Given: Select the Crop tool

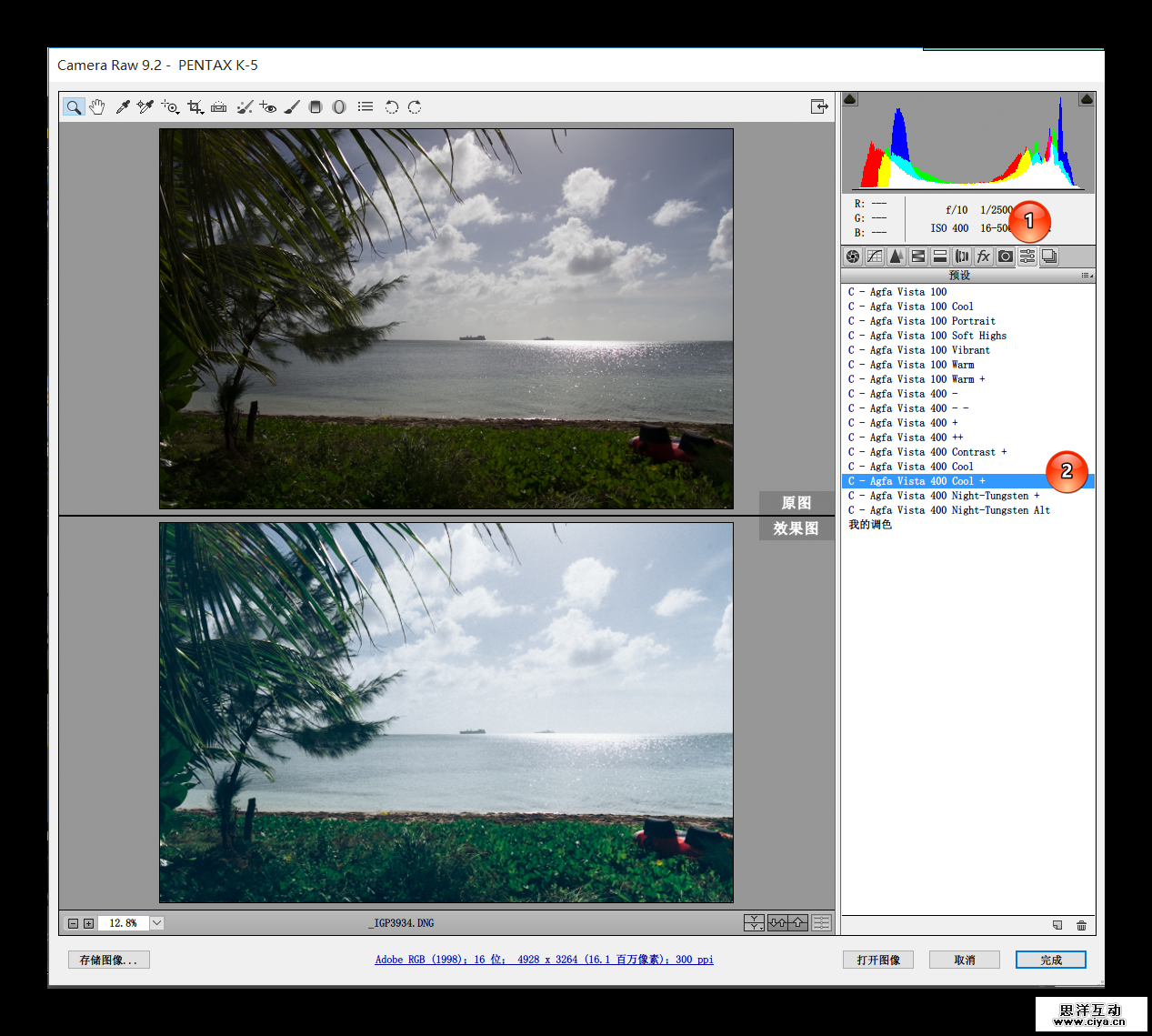Looking at the screenshot, I should [x=195, y=107].
